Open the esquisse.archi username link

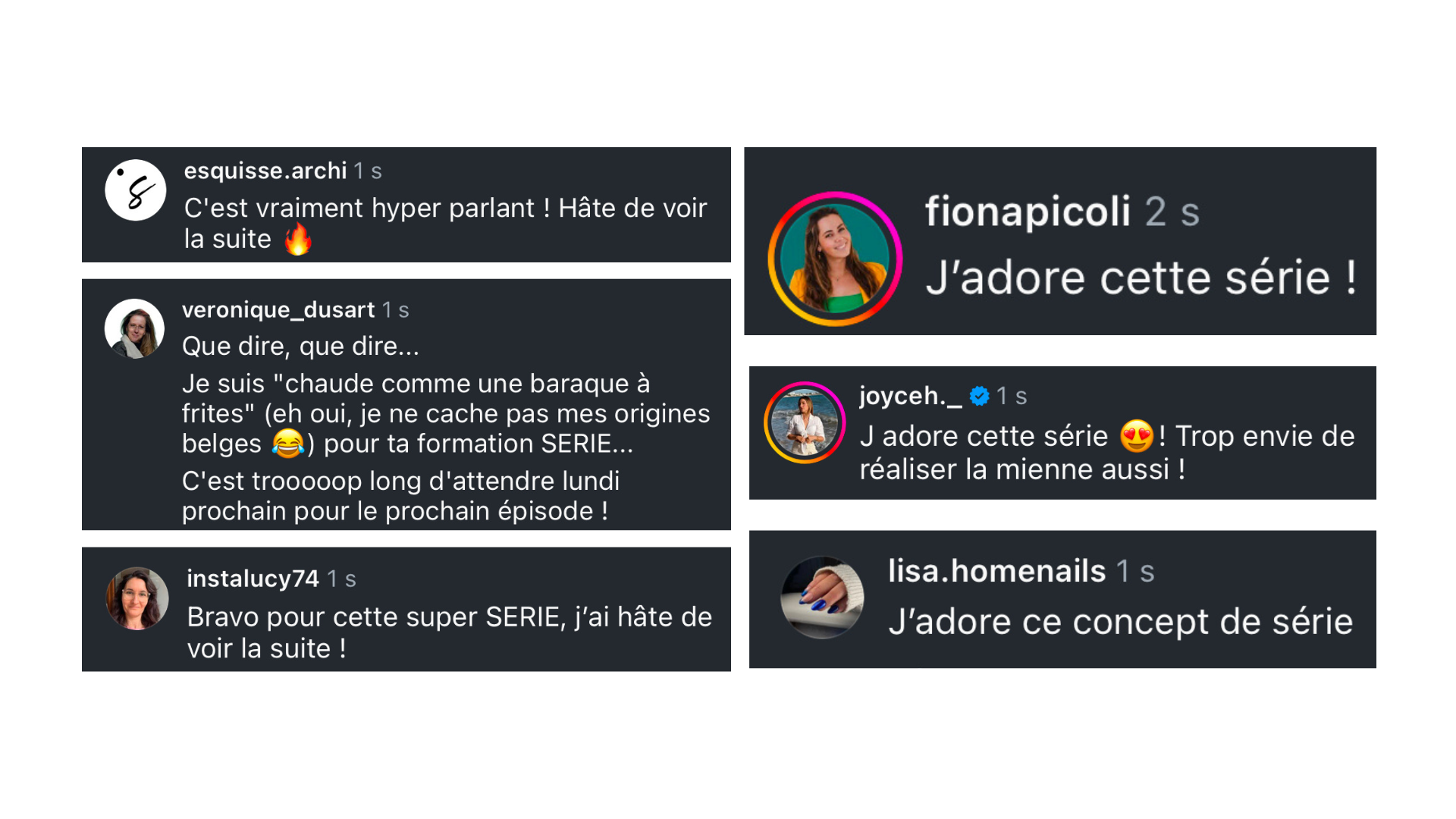(265, 171)
